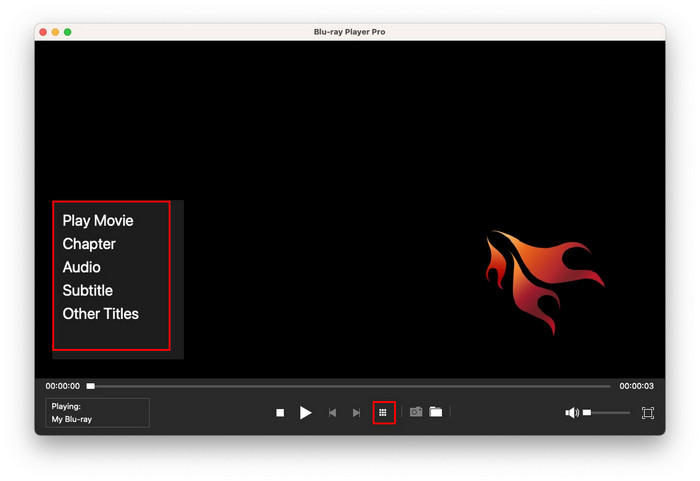Mute audio via the speaker icon

(571, 413)
